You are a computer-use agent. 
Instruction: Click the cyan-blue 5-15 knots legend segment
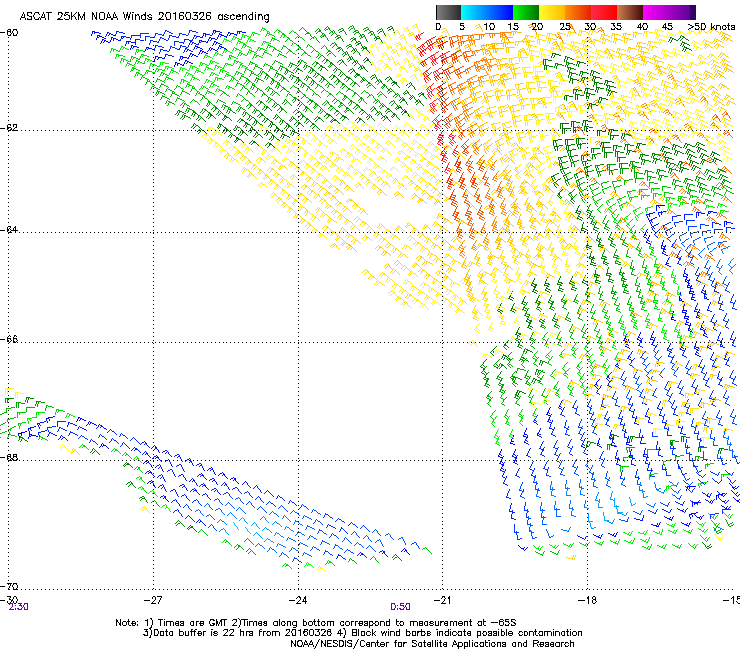pyautogui.click(x=487, y=12)
